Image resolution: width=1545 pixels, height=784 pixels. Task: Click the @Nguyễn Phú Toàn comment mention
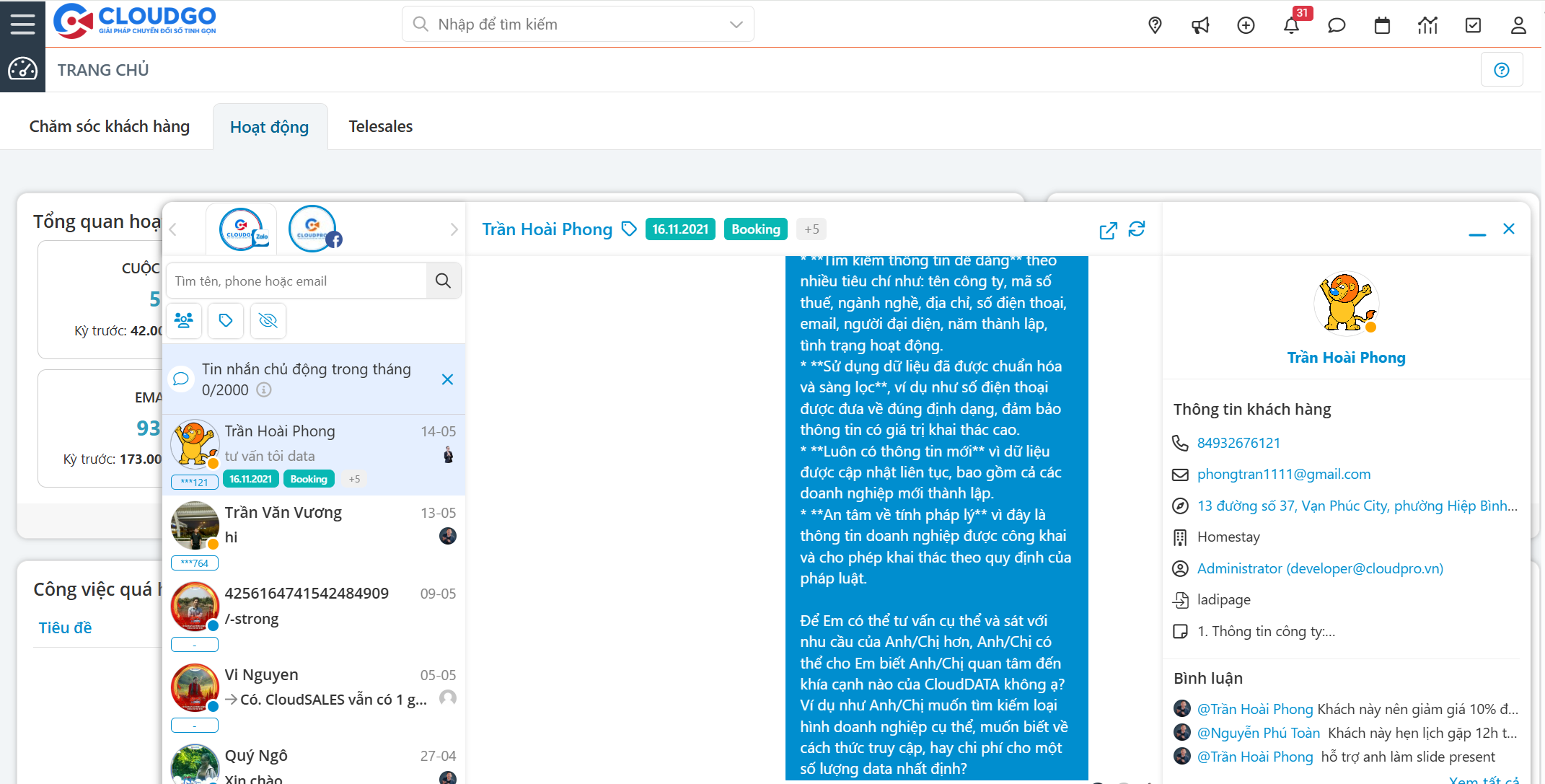click(x=1259, y=732)
